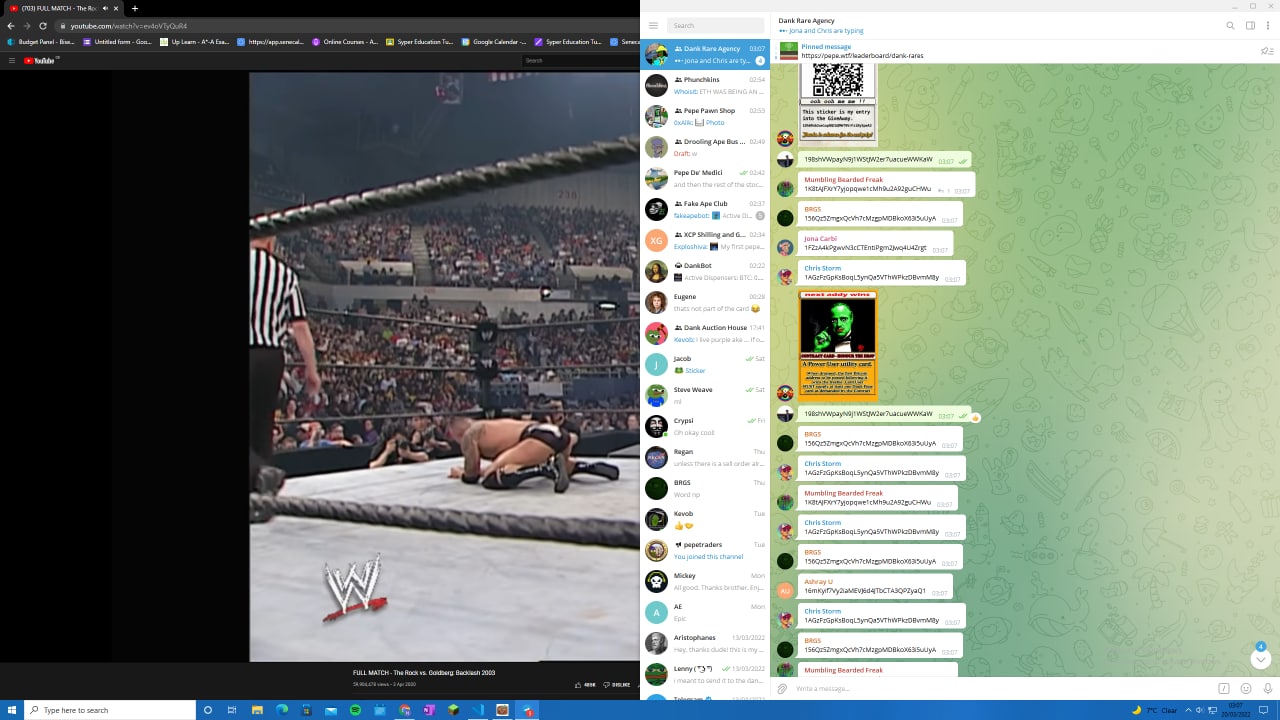The width and height of the screenshot is (1280, 720).
Task: Click the taskbar search box
Action: tap(110, 710)
